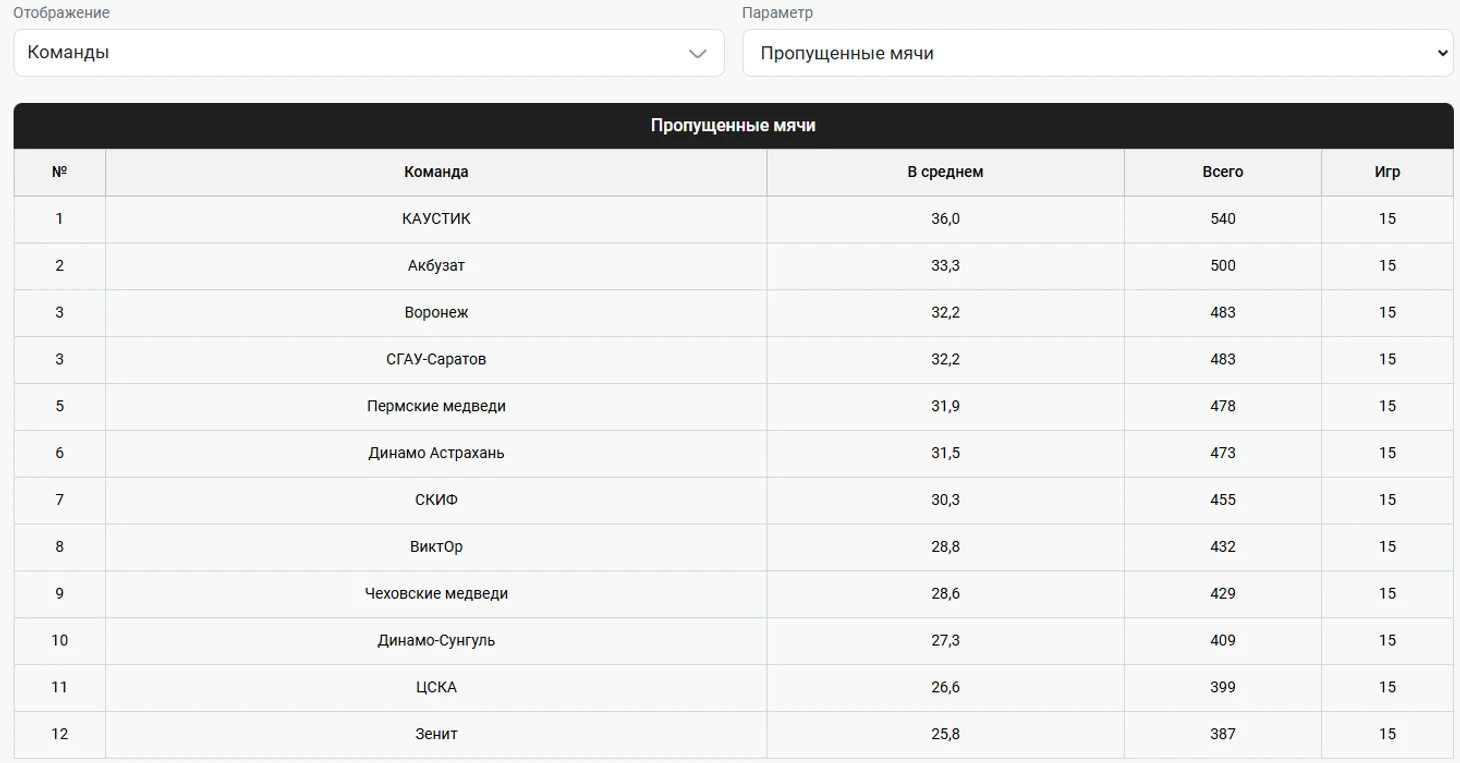Image resolution: width=1460 pixels, height=763 pixels.
Task: Select team Зенит in the table
Action: (436, 734)
